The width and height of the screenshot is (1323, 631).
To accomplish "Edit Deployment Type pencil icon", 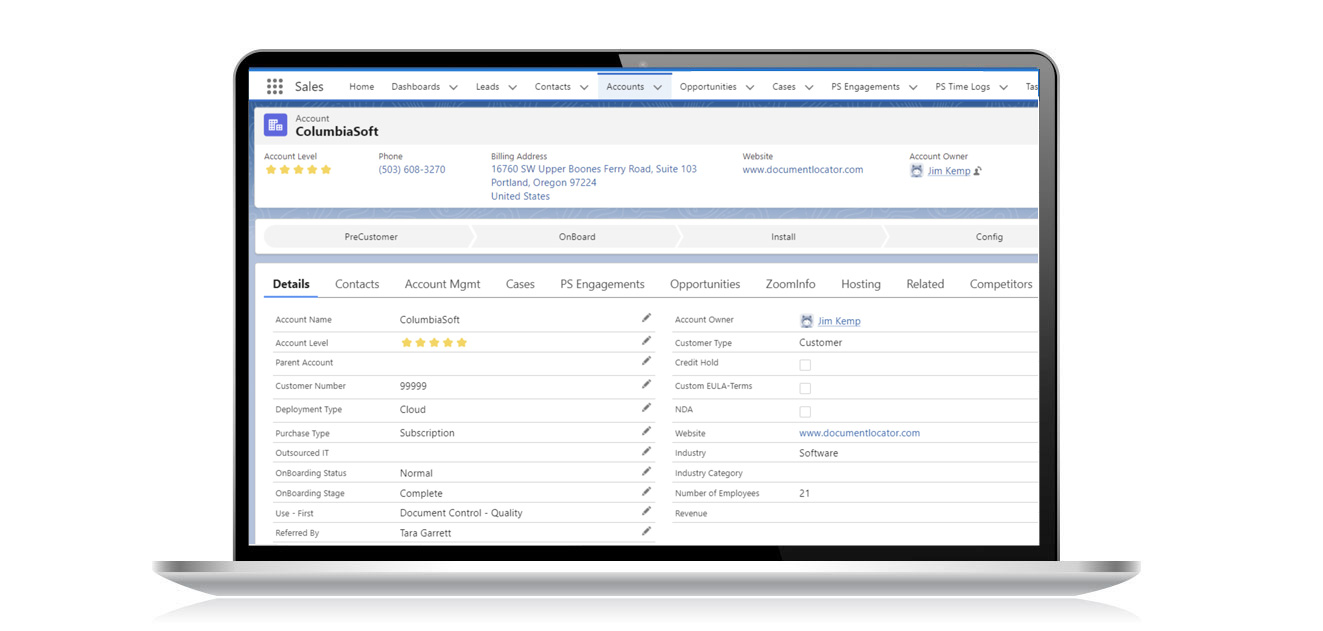I will click(646, 408).
